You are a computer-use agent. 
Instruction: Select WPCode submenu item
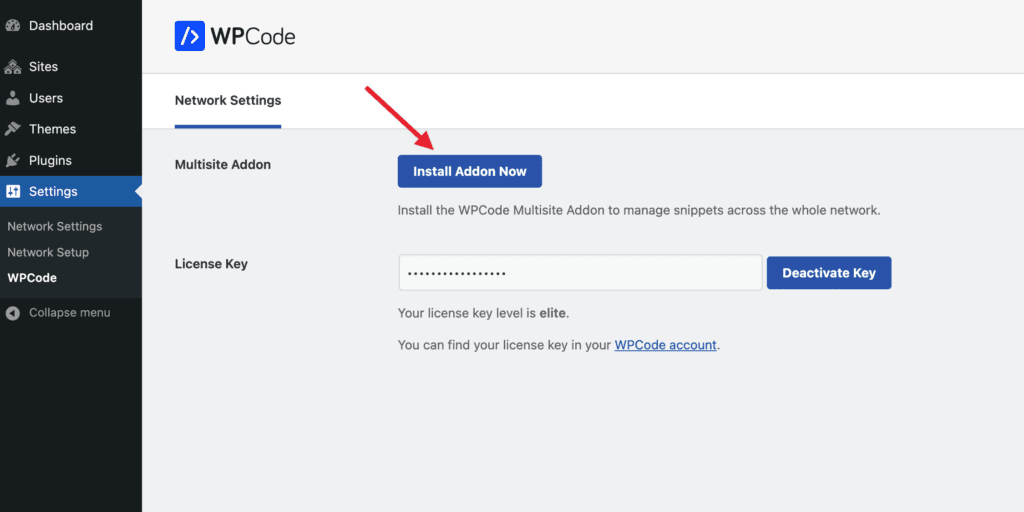click(x=32, y=278)
